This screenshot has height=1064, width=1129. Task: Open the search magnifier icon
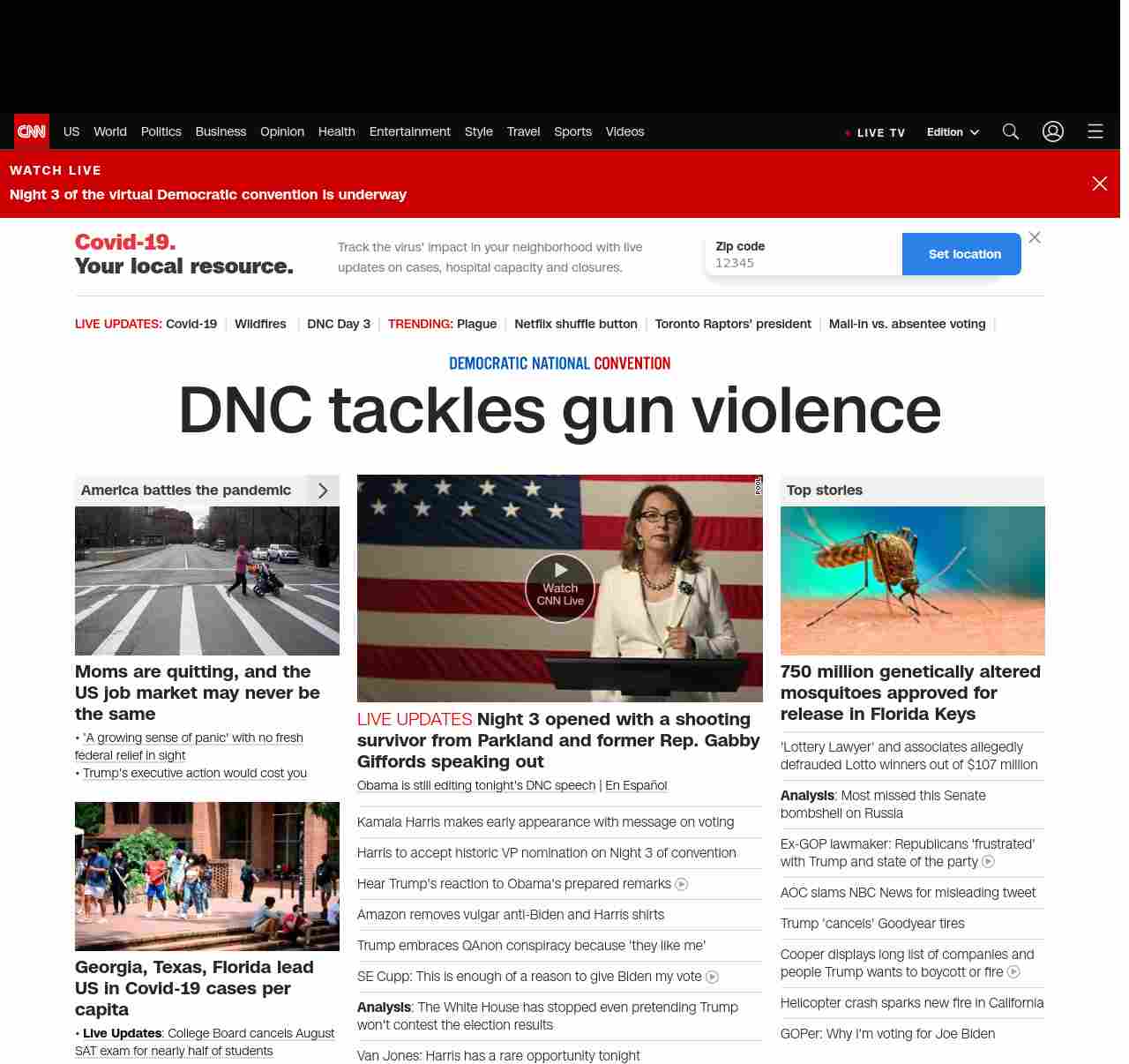coord(1011,131)
